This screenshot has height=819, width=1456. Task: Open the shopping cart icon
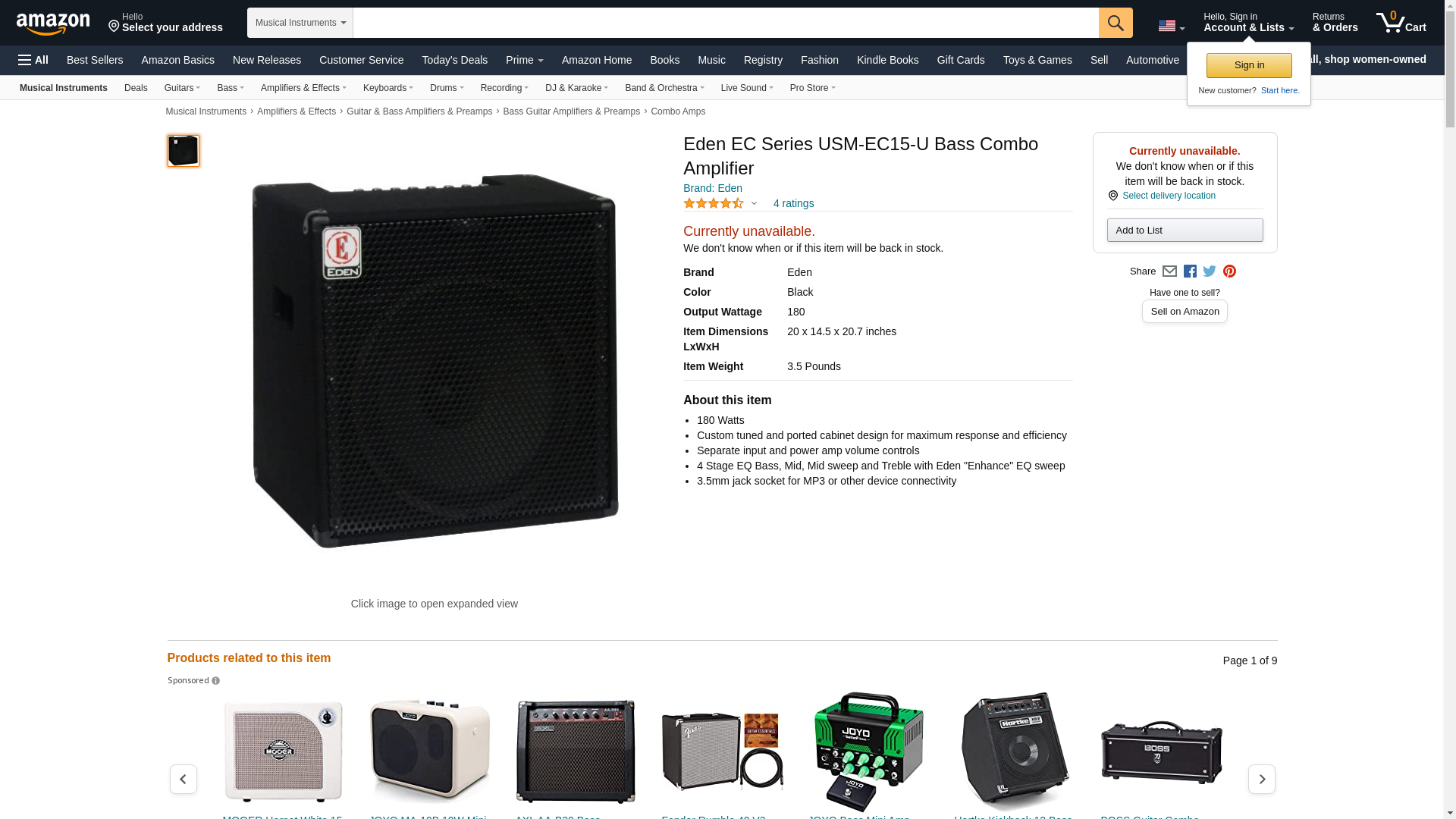pyautogui.click(x=1401, y=23)
